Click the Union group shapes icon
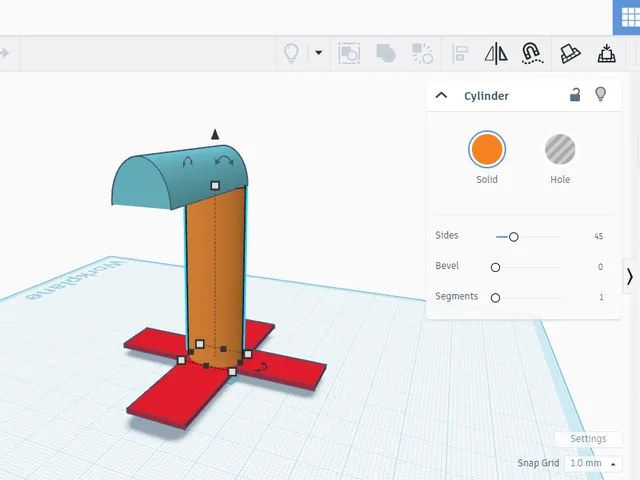The height and width of the screenshot is (480, 640). point(386,53)
